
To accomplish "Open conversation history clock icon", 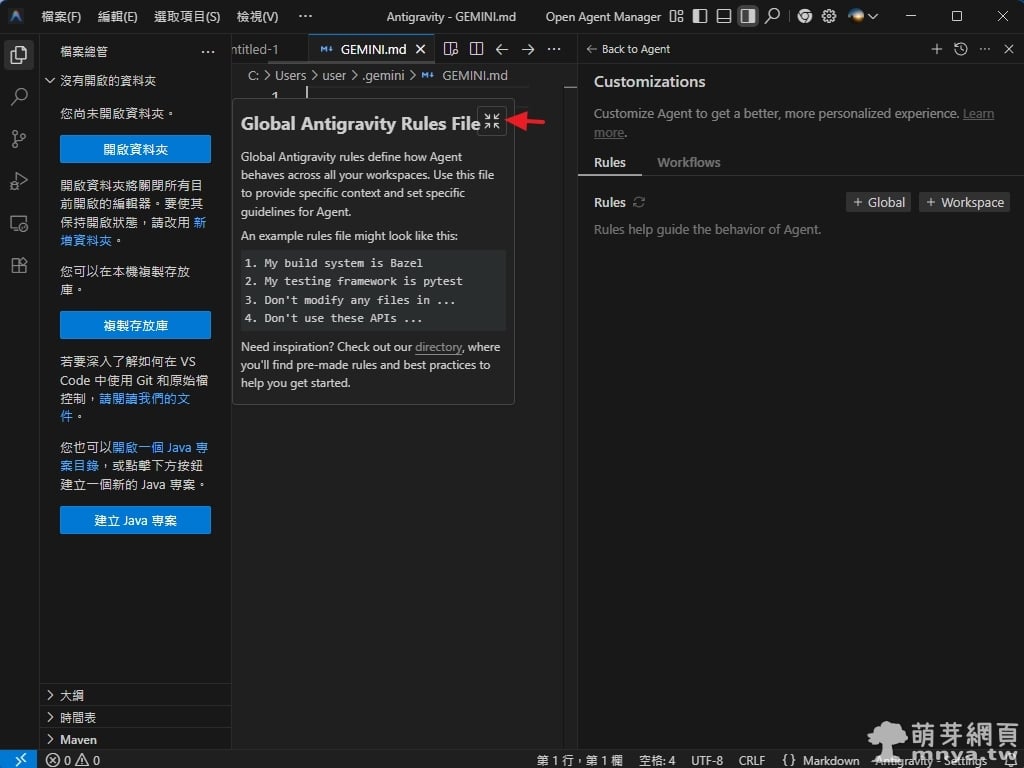I will point(961,49).
